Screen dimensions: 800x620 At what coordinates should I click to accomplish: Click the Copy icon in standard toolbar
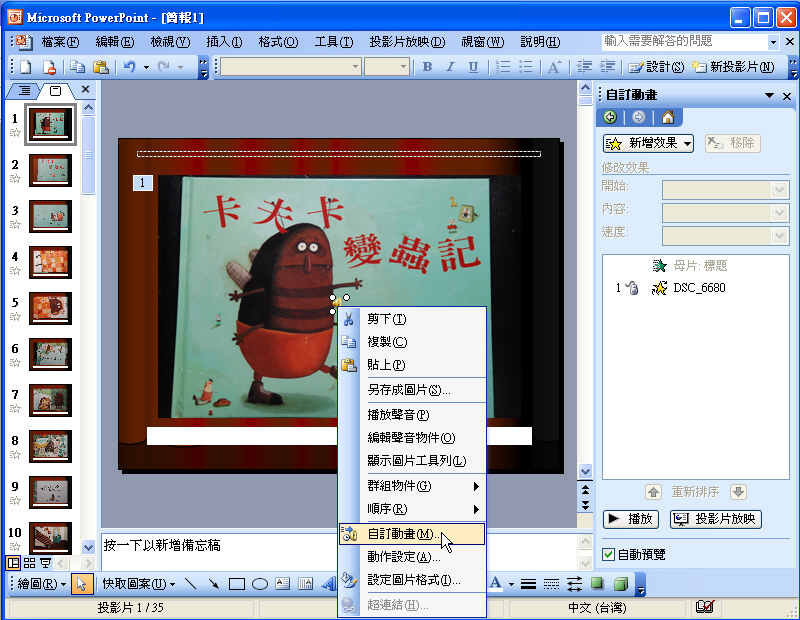(x=78, y=67)
